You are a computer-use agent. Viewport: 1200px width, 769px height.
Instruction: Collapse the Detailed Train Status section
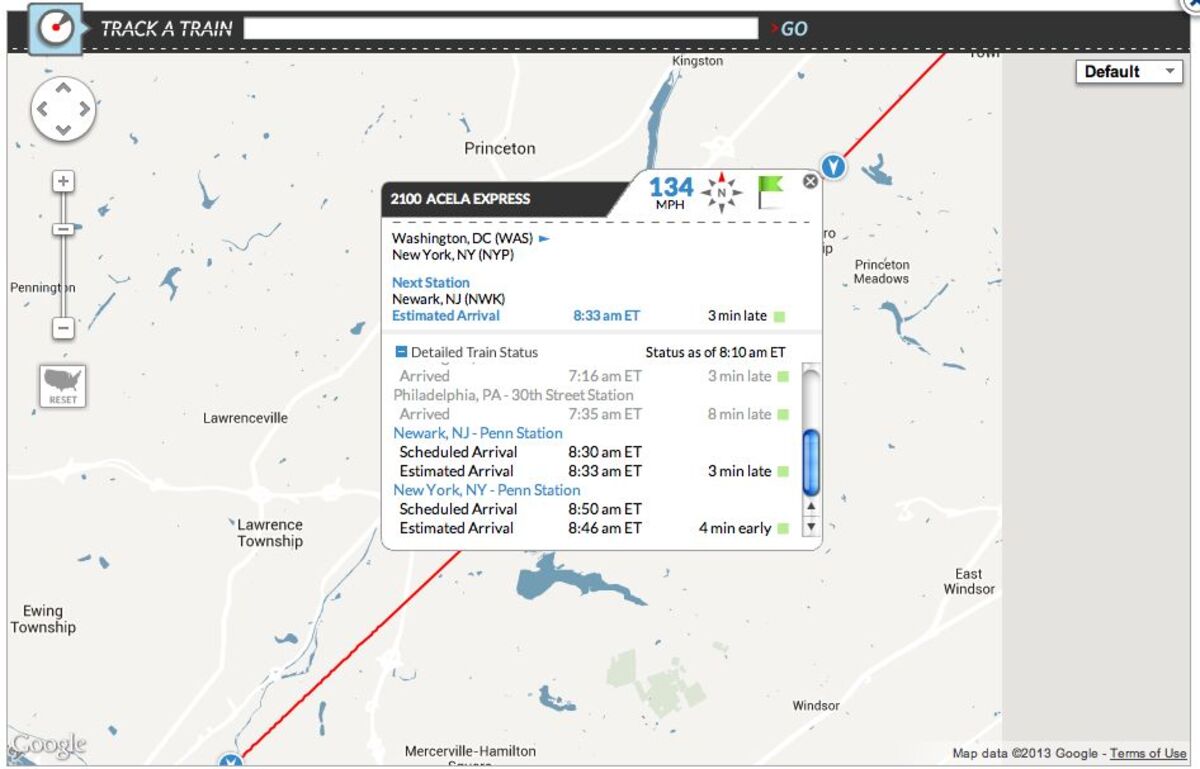[401, 352]
